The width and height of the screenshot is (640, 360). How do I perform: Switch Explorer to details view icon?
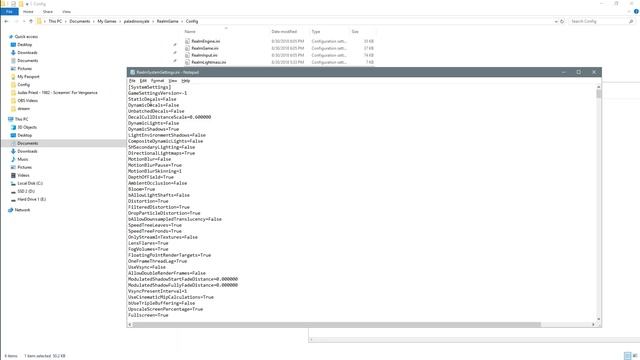(627, 356)
